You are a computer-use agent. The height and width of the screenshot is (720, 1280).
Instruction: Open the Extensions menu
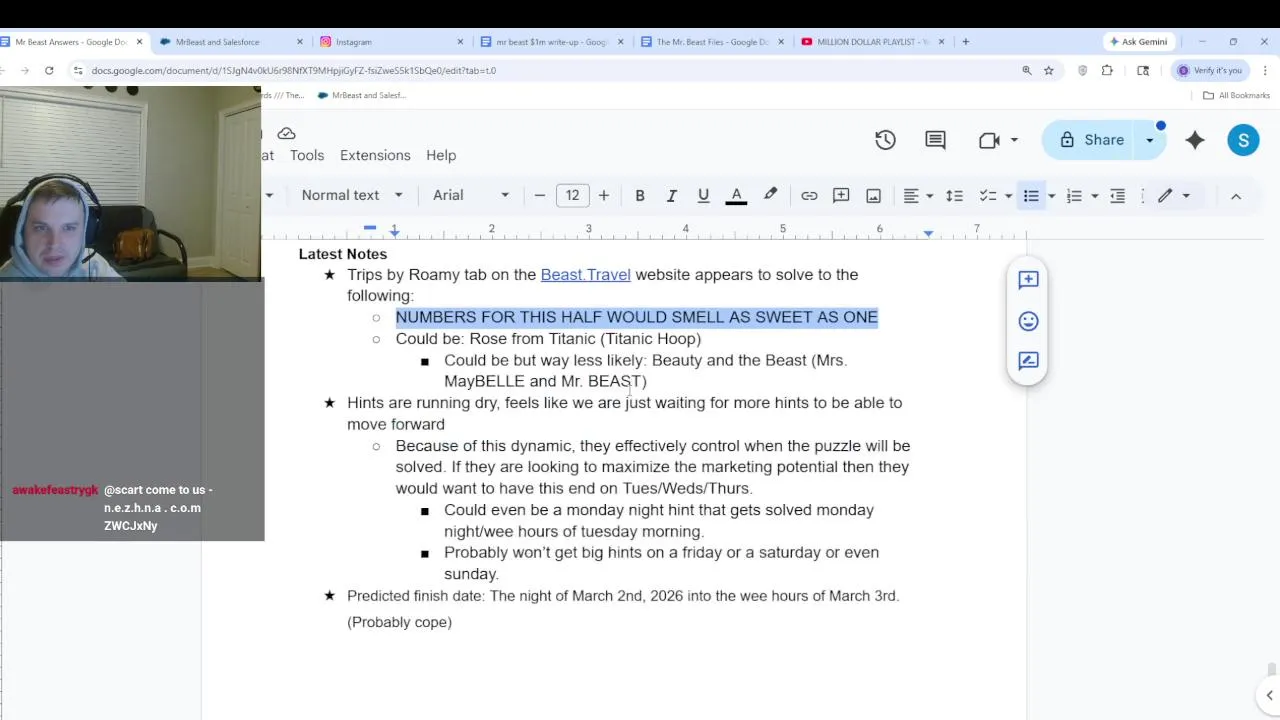tap(375, 155)
